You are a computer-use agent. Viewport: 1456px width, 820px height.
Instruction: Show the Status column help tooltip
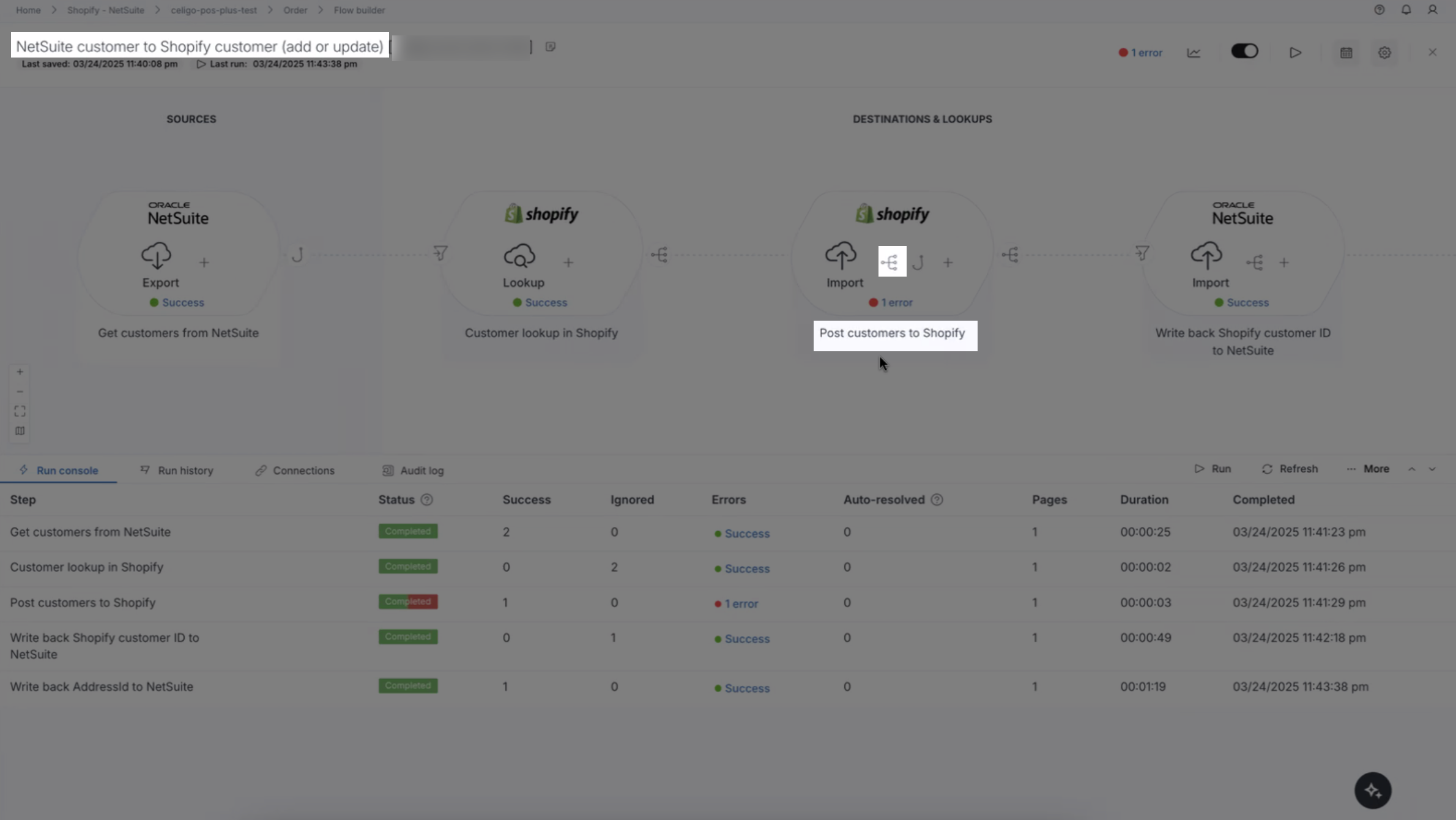click(x=427, y=500)
